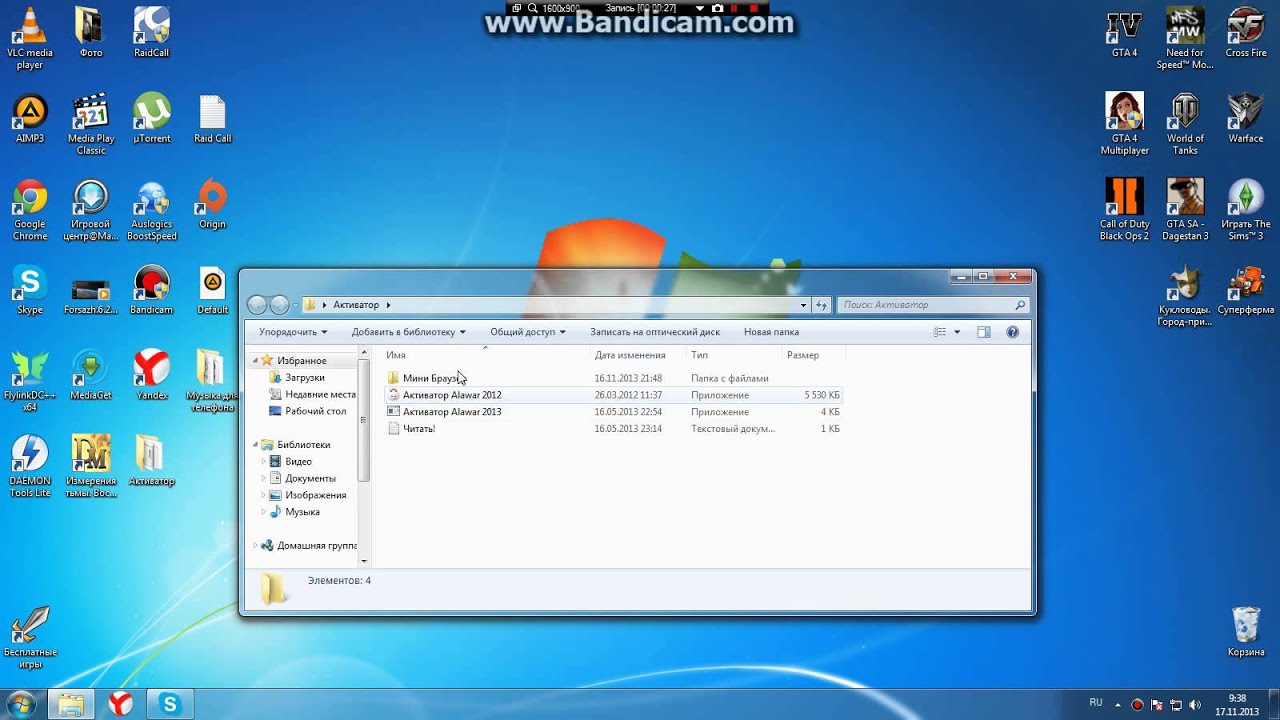
Task: Switch input language via RU indicator
Action: tap(1096, 703)
